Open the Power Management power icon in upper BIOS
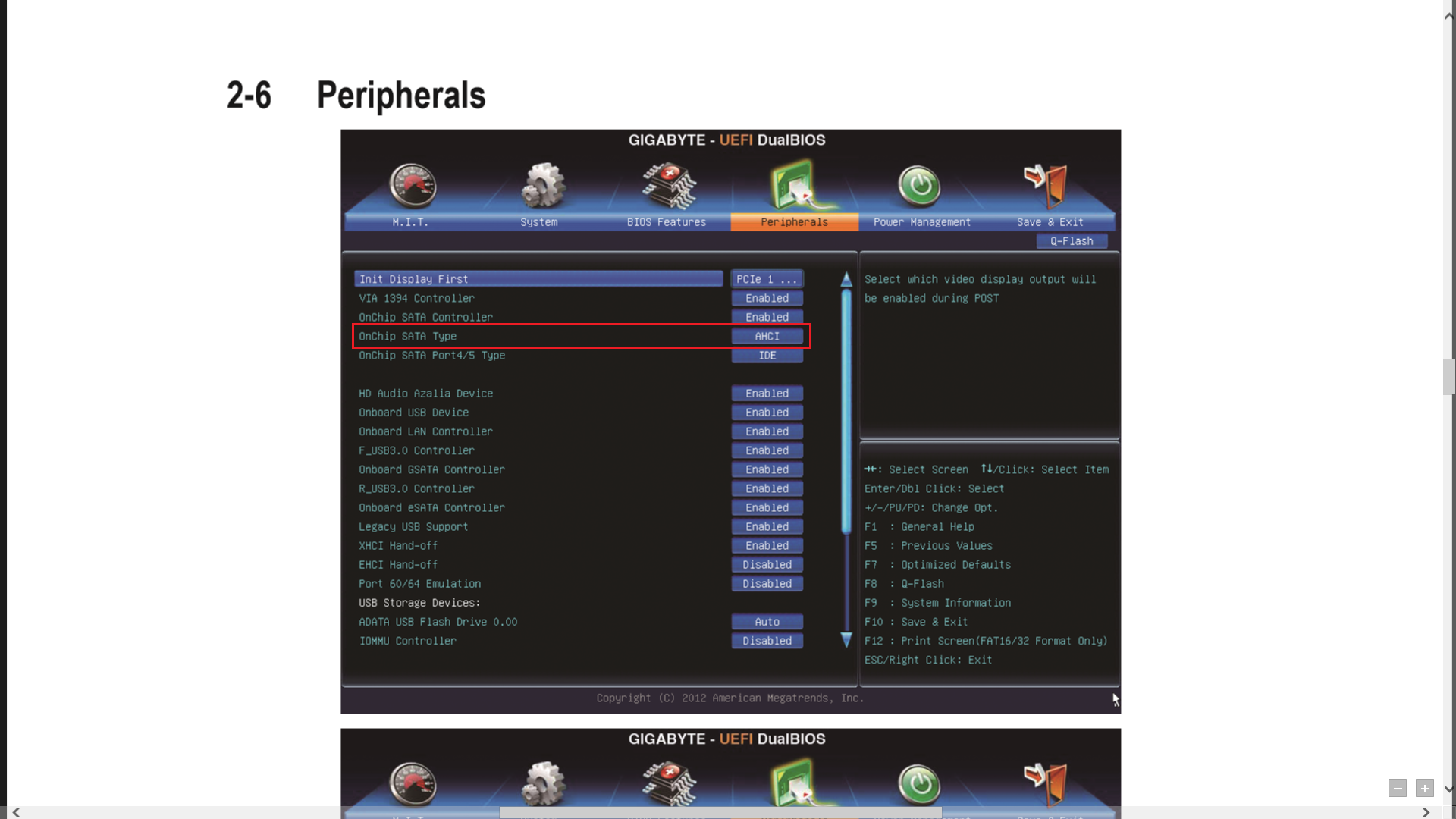The width and height of the screenshot is (1456, 819). [919, 186]
